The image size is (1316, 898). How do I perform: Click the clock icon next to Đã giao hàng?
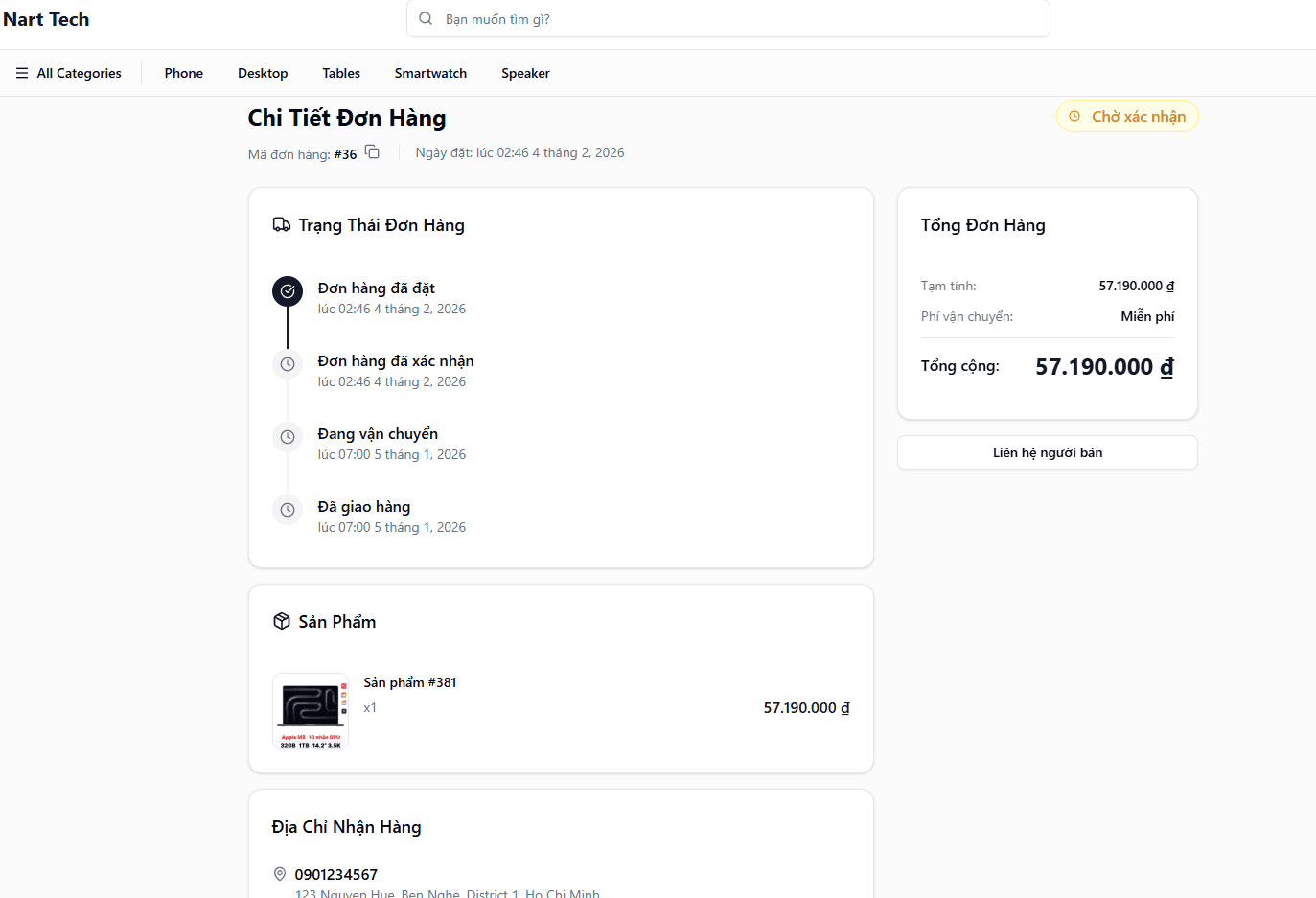coord(288,509)
